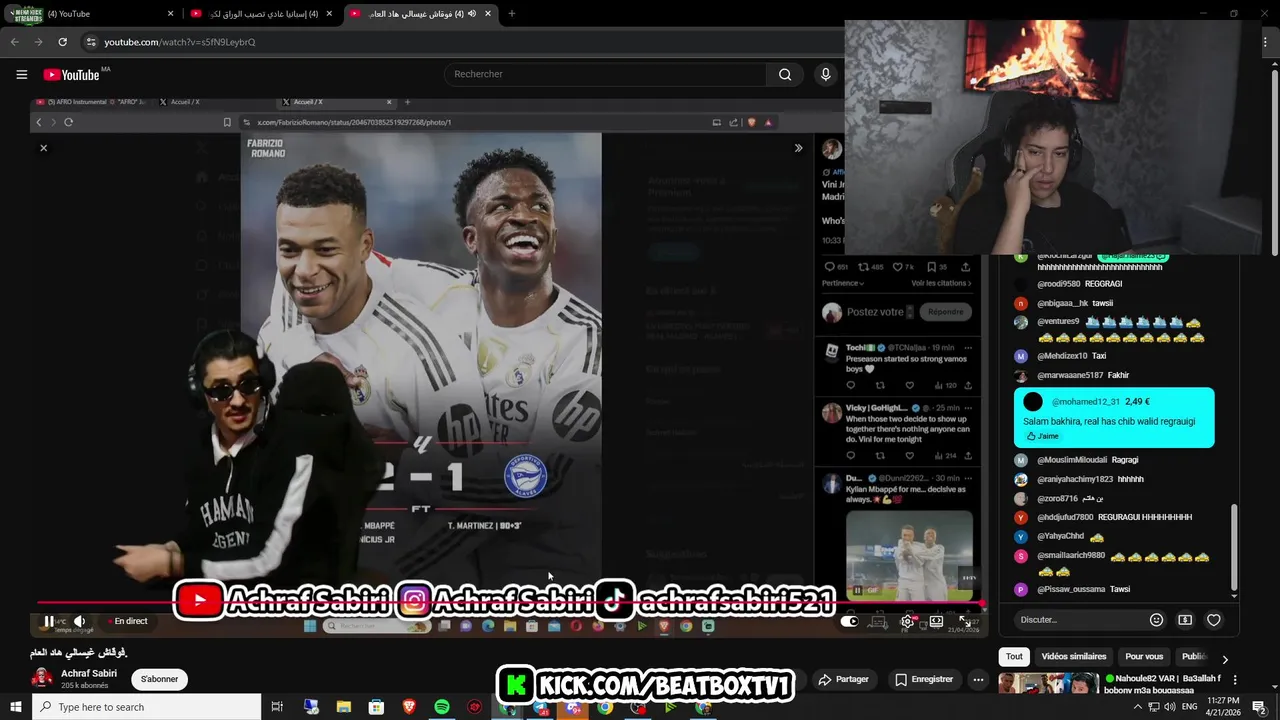Go to the YouTube home logo
This screenshot has height=720, width=1280.
point(71,74)
